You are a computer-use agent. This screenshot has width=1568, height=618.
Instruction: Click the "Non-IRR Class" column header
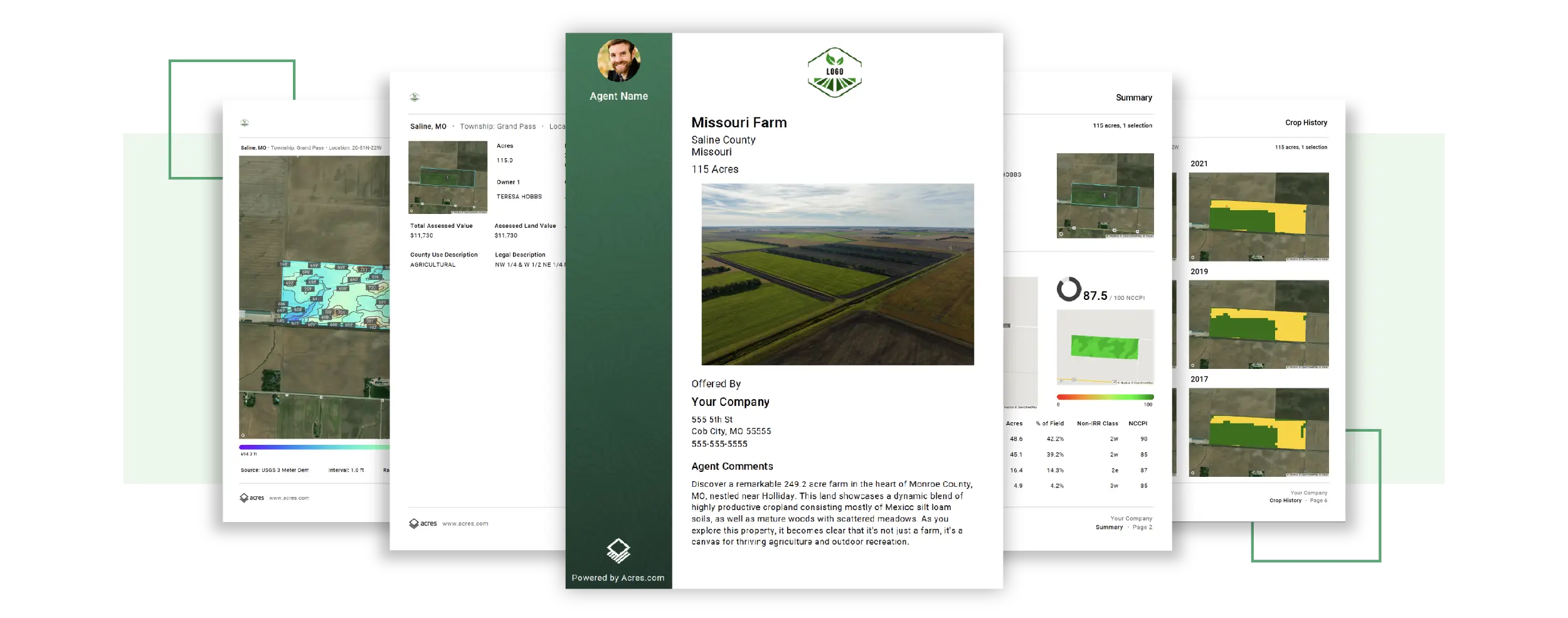click(x=1098, y=424)
